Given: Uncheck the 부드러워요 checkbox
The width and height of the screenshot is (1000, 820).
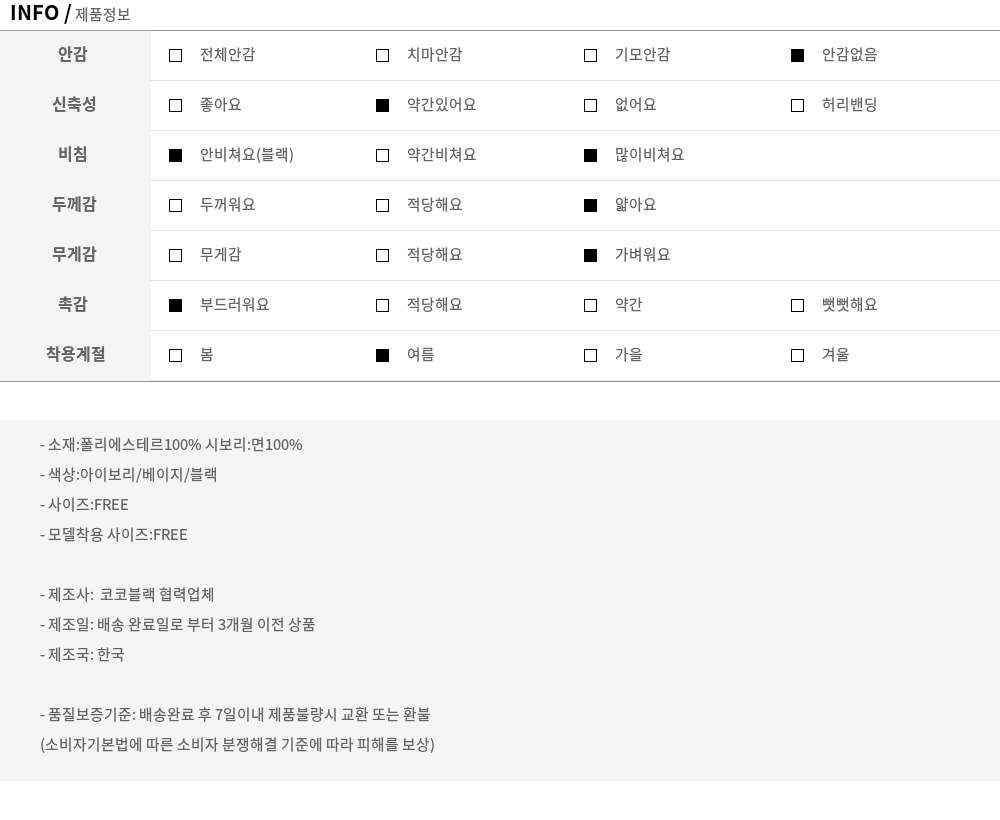Looking at the screenshot, I should click(176, 305).
